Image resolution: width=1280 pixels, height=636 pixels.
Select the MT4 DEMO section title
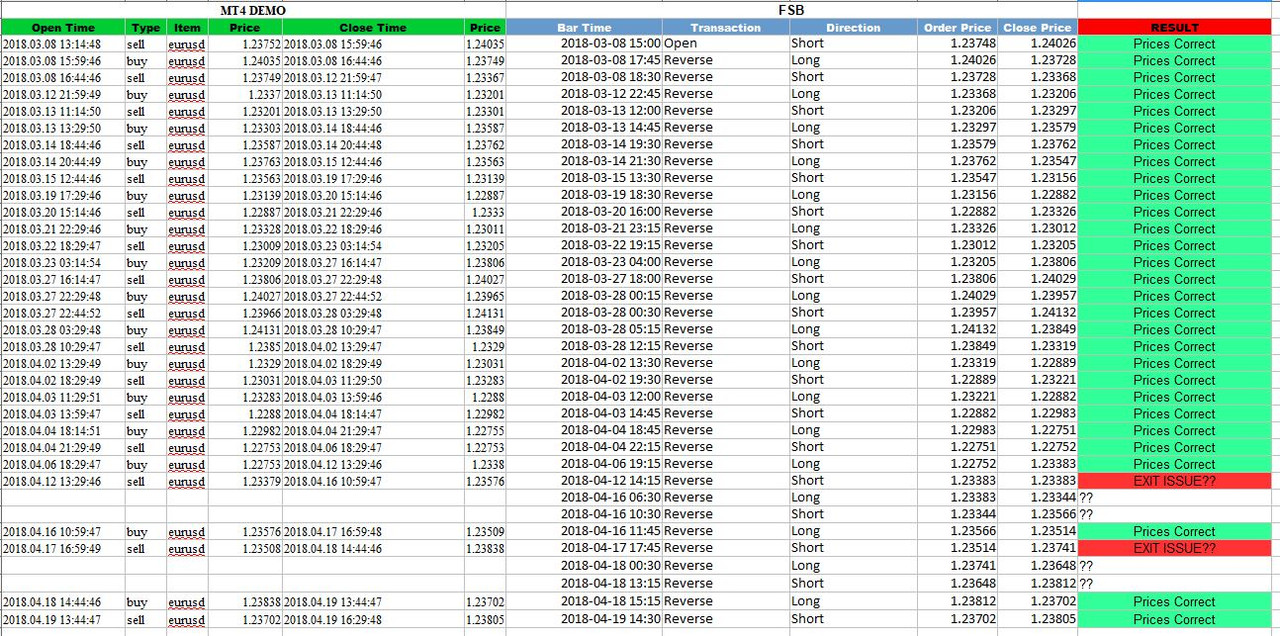252,10
